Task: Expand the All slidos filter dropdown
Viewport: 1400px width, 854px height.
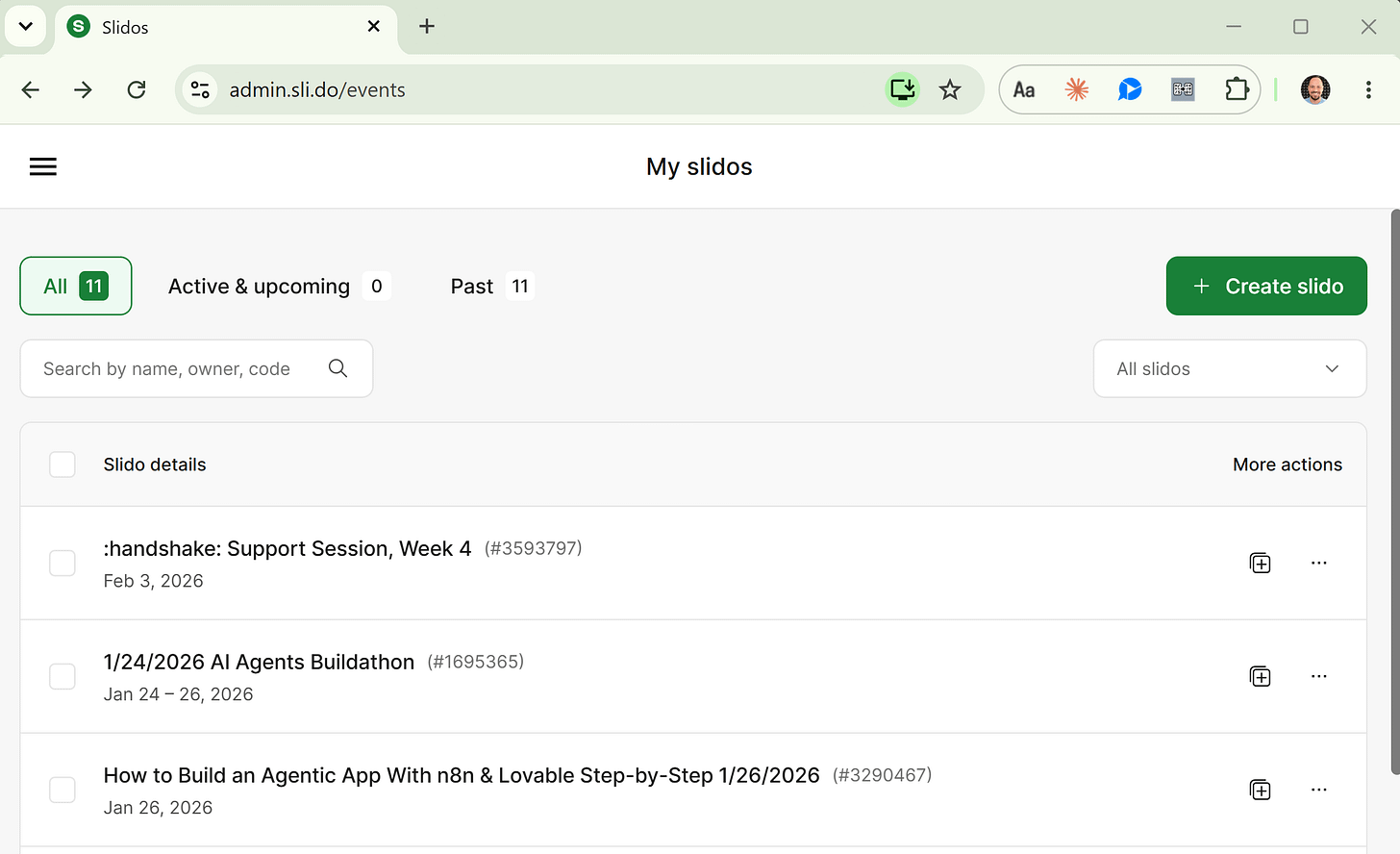Action: click(1230, 368)
